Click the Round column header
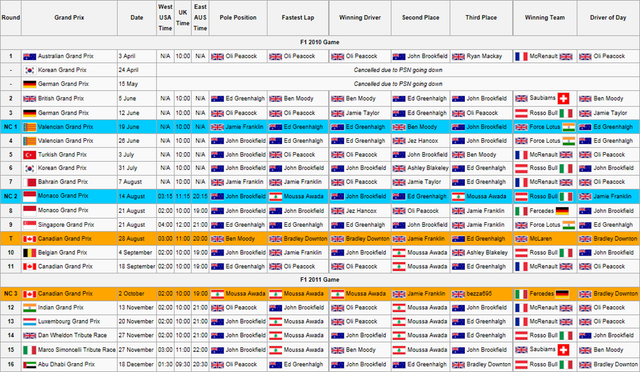The image size is (640, 372). tap(11, 18)
